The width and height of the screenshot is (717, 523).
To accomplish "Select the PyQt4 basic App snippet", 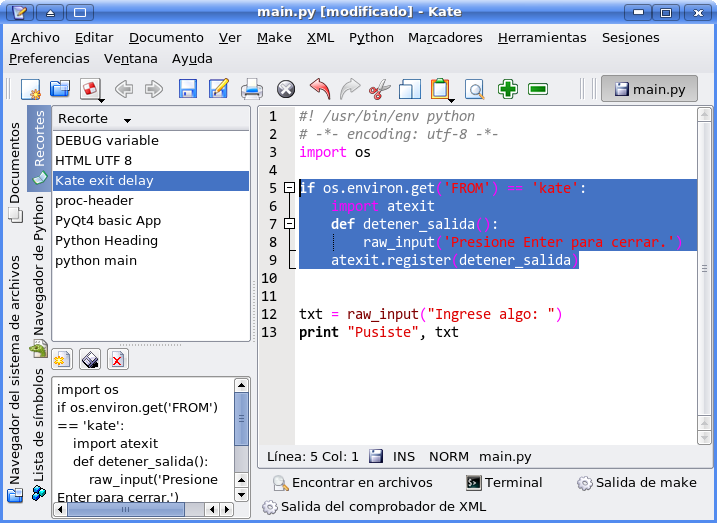I will click(151, 220).
